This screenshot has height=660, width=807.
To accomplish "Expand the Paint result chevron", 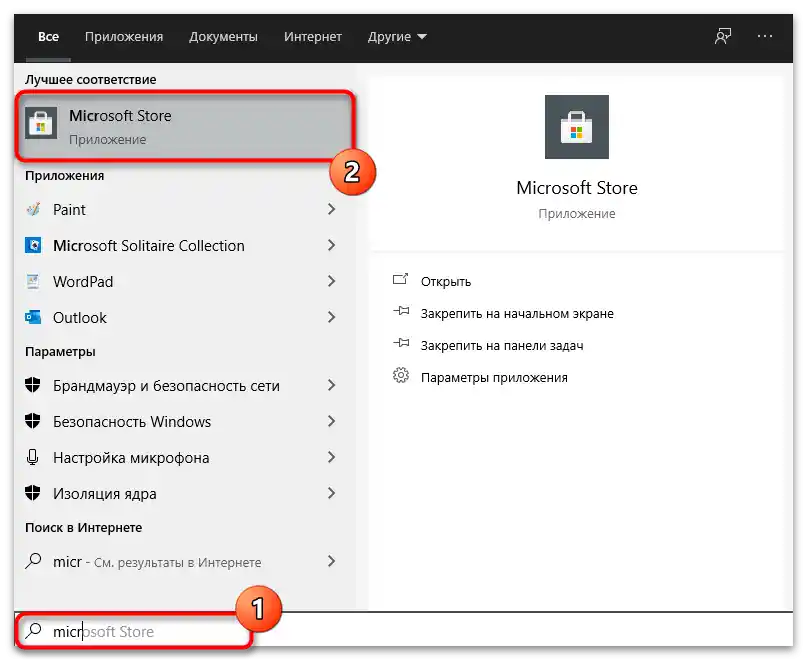I will coord(331,209).
